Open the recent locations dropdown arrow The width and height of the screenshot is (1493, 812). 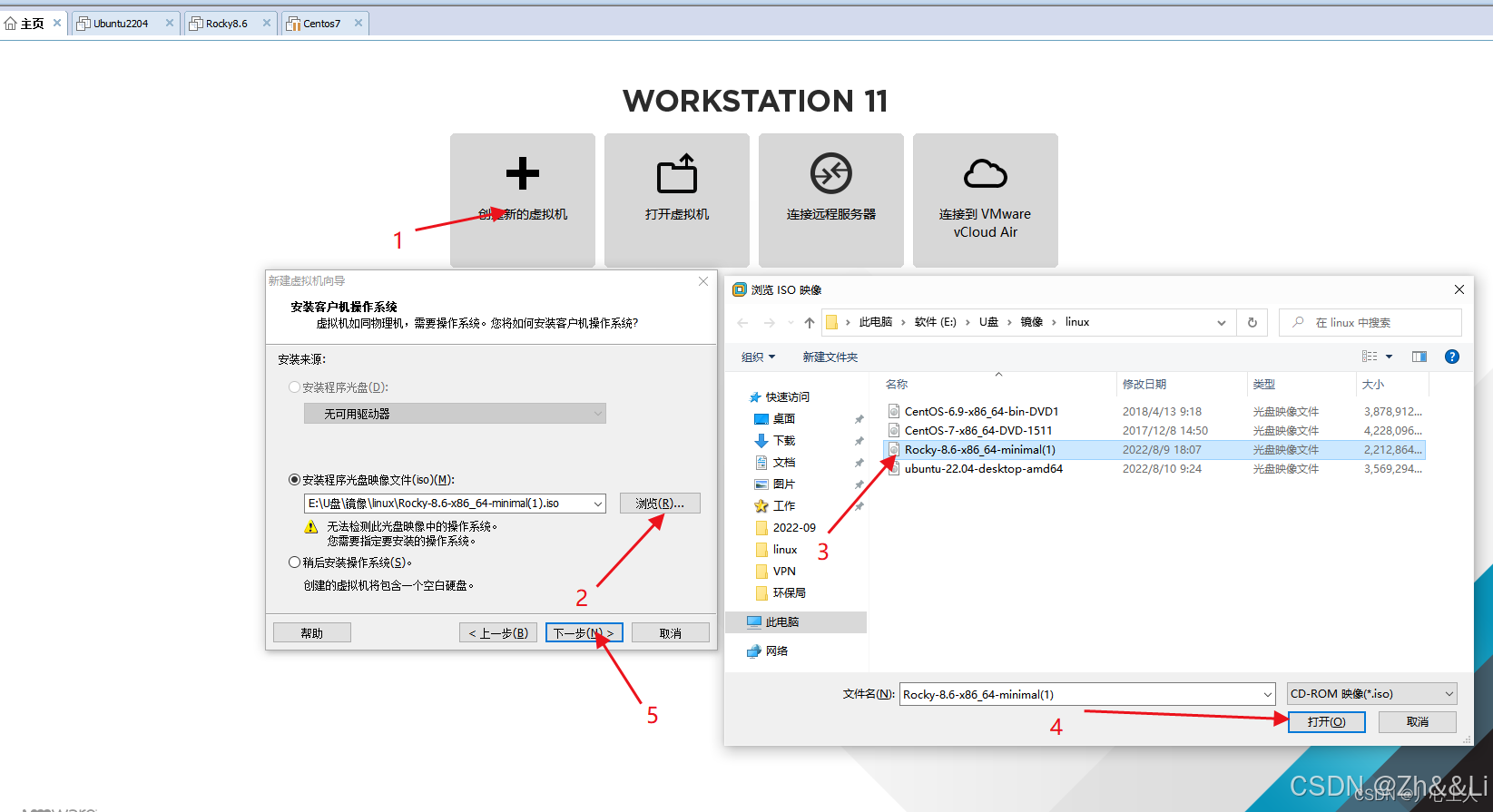790,323
